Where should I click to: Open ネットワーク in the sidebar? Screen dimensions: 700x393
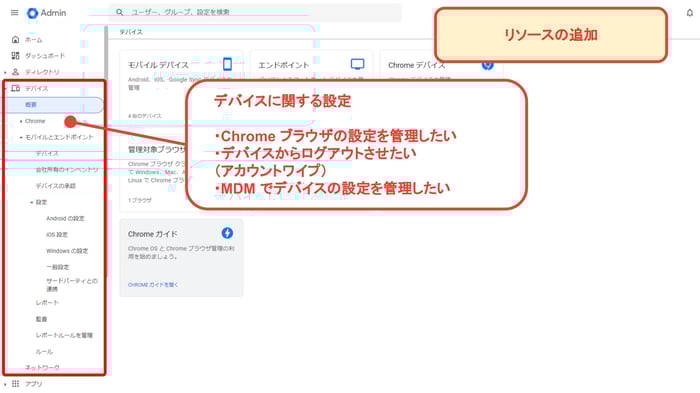point(42,368)
